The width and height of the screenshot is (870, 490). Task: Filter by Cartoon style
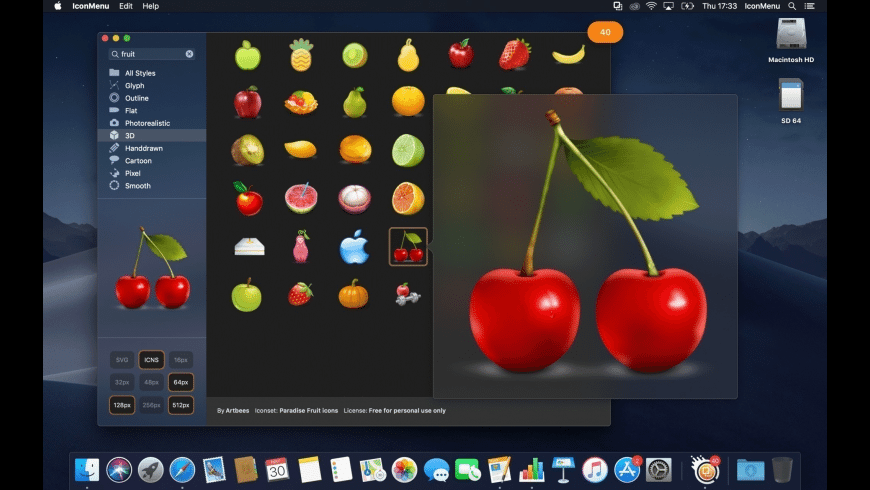(x=152, y=160)
